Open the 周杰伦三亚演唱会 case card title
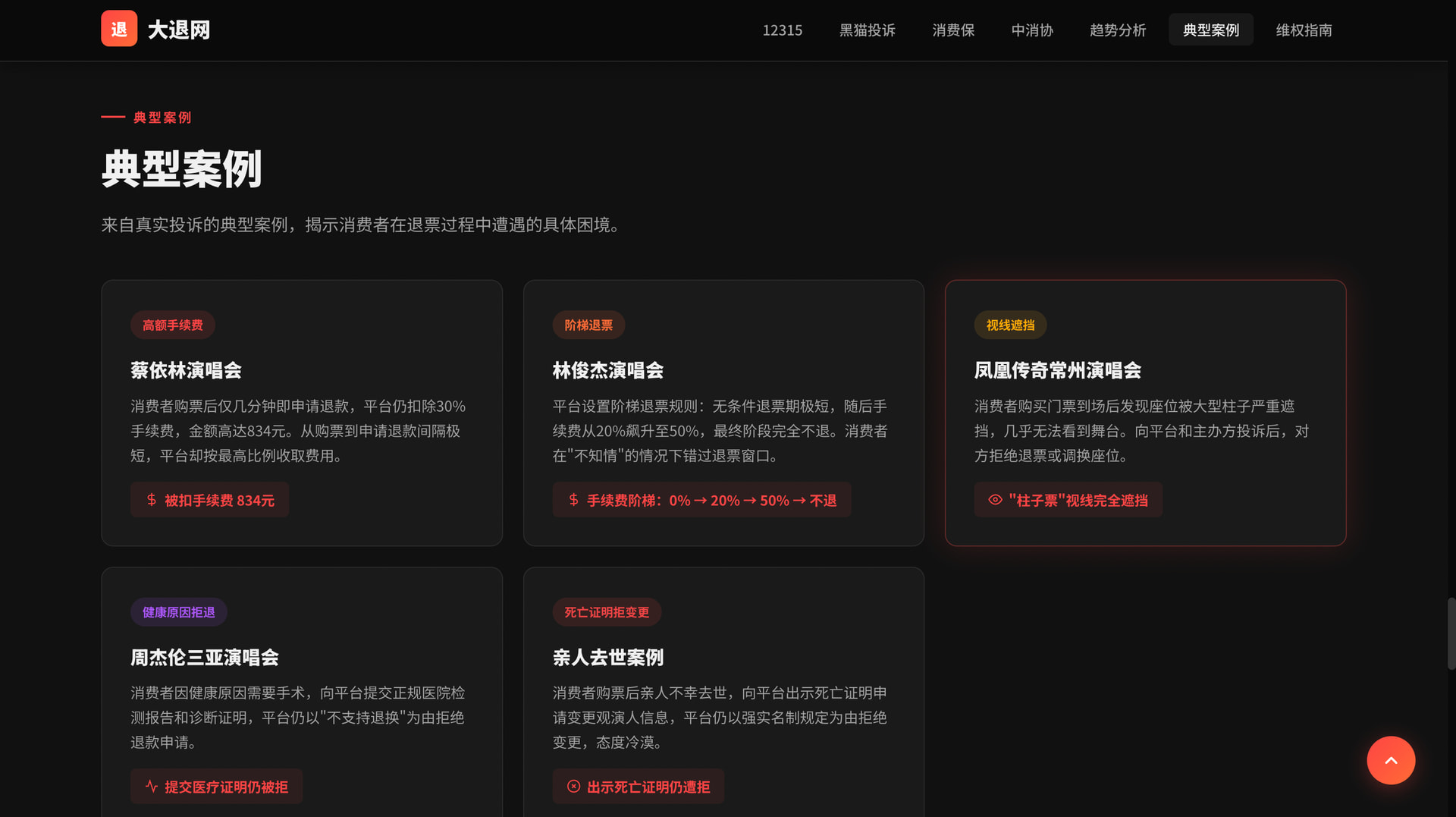Screen dimensions: 1456x817 (x=204, y=657)
